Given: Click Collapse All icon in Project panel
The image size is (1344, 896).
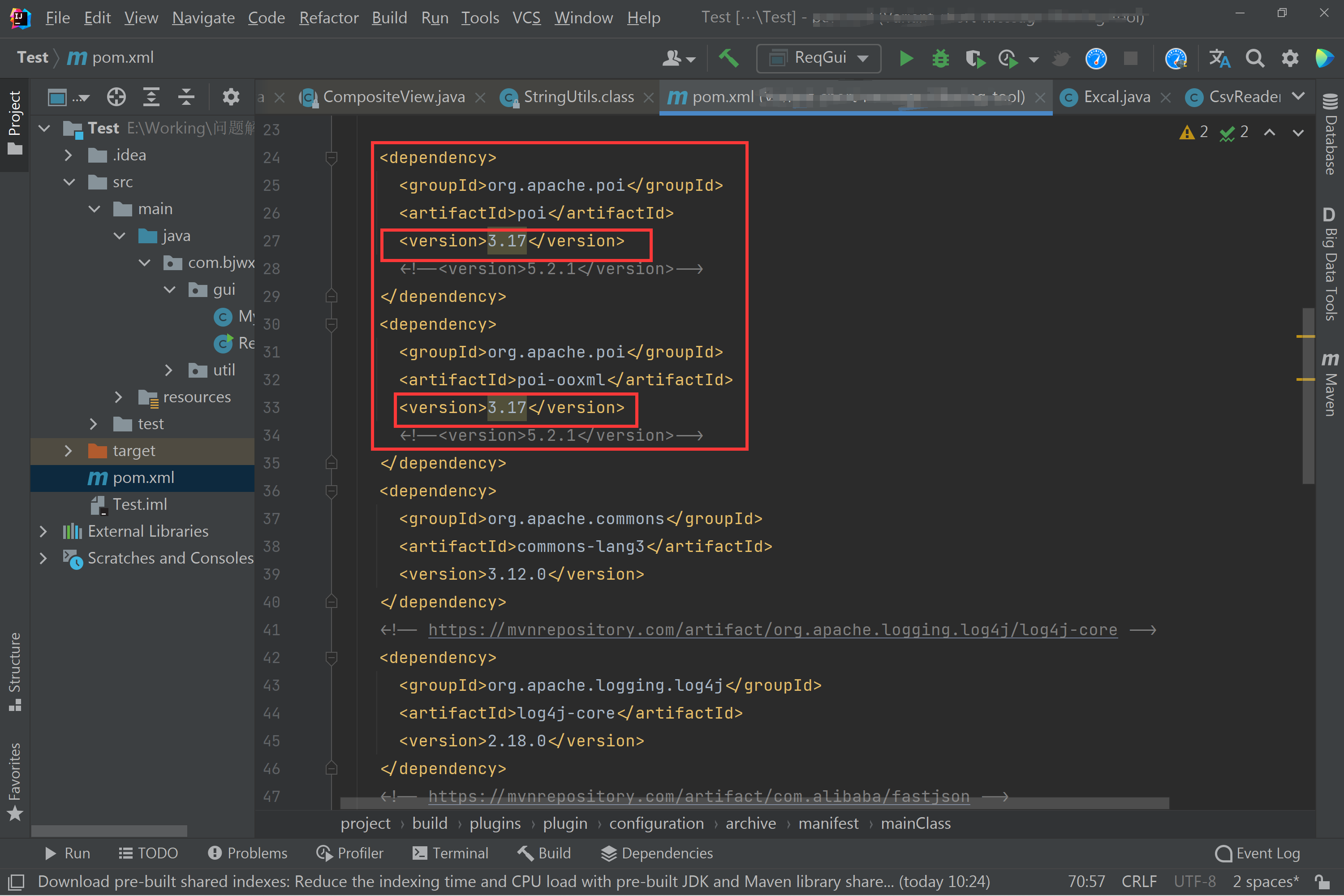Looking at the screenshot, I should tap(186, 97).
